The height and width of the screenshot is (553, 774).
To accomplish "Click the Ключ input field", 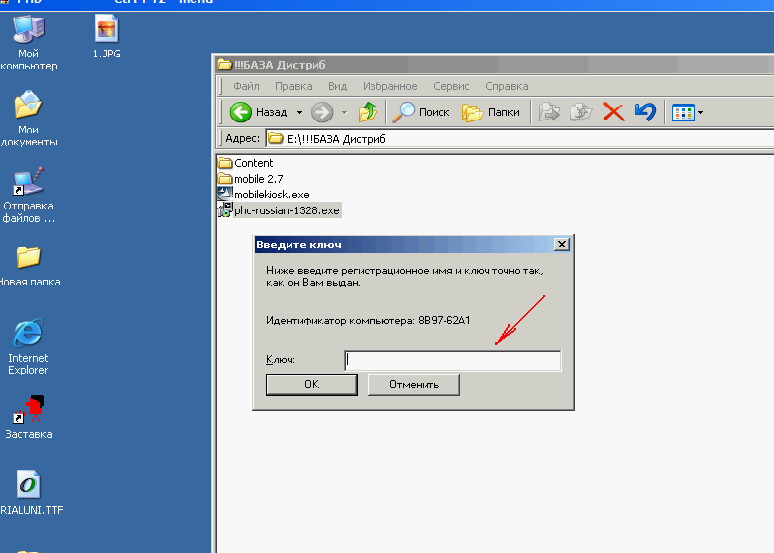I will pos(453,360).
